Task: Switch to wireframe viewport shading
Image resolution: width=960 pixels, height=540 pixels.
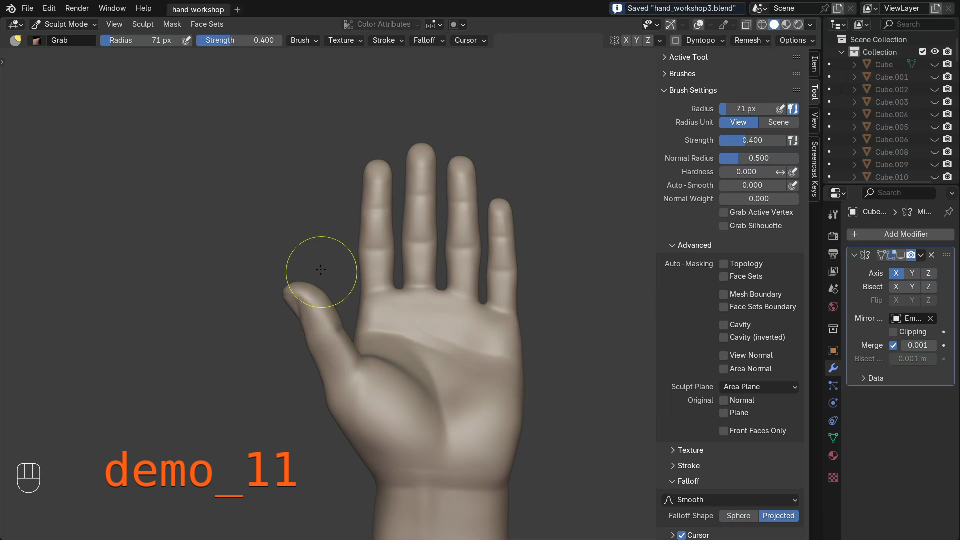Action: (762, 24)
